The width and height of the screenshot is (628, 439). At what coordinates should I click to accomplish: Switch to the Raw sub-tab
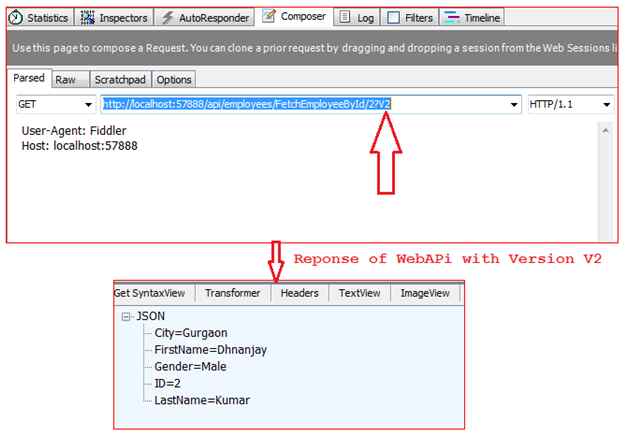70,79
